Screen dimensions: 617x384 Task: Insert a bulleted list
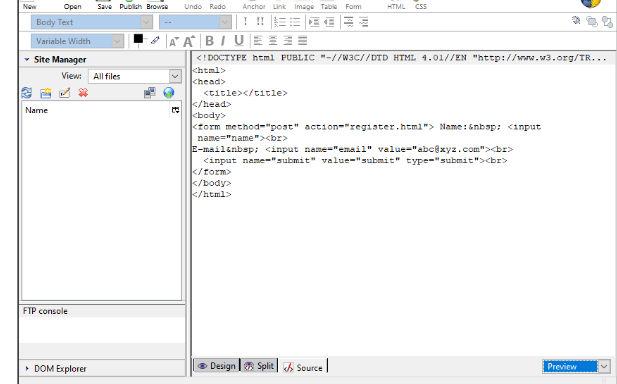295,22
